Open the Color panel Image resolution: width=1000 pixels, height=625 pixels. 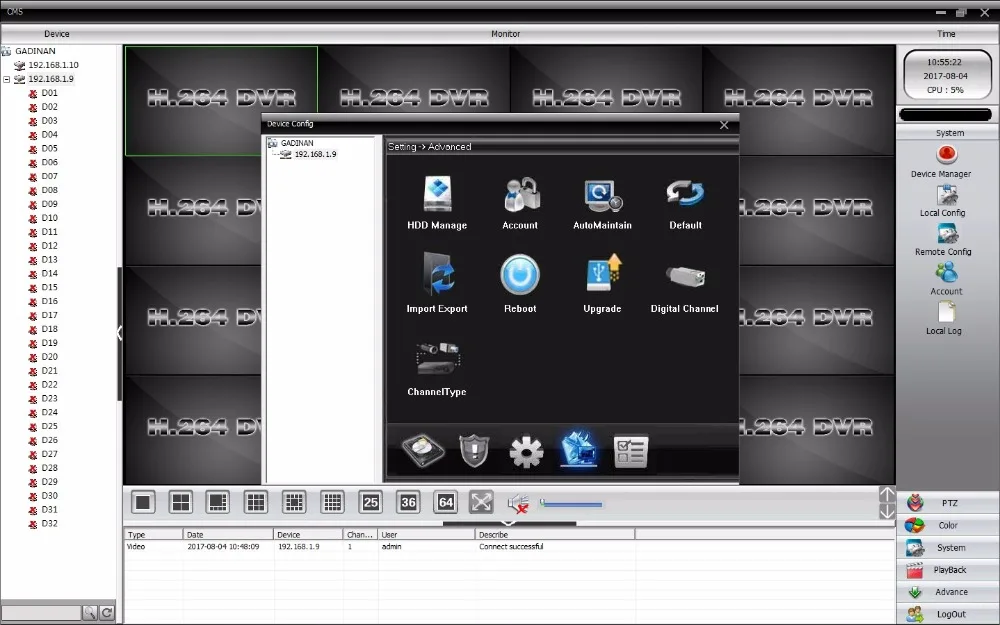click(x=948, y=526)
